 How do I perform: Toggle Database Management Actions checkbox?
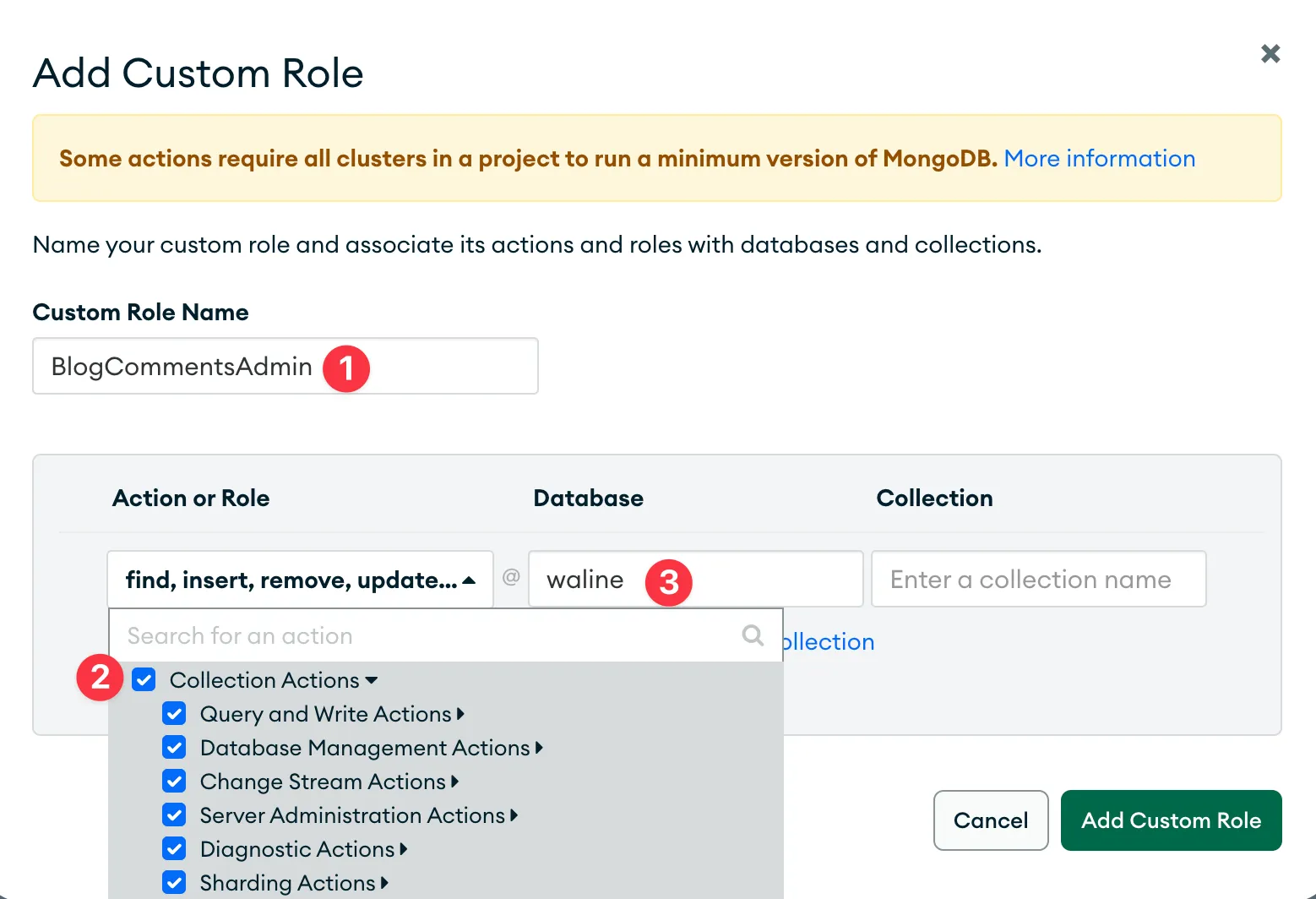tap(175, 748)
